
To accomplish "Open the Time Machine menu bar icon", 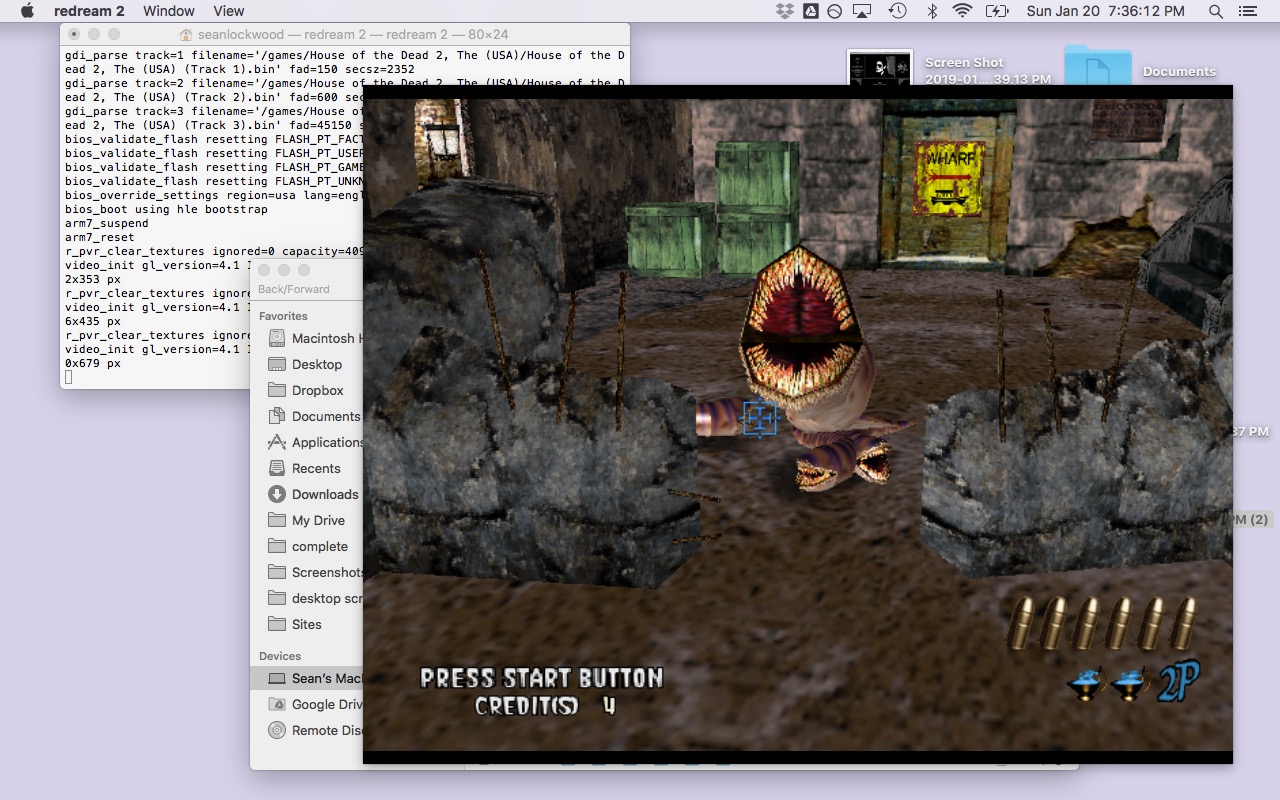I will tap(897, 11).
